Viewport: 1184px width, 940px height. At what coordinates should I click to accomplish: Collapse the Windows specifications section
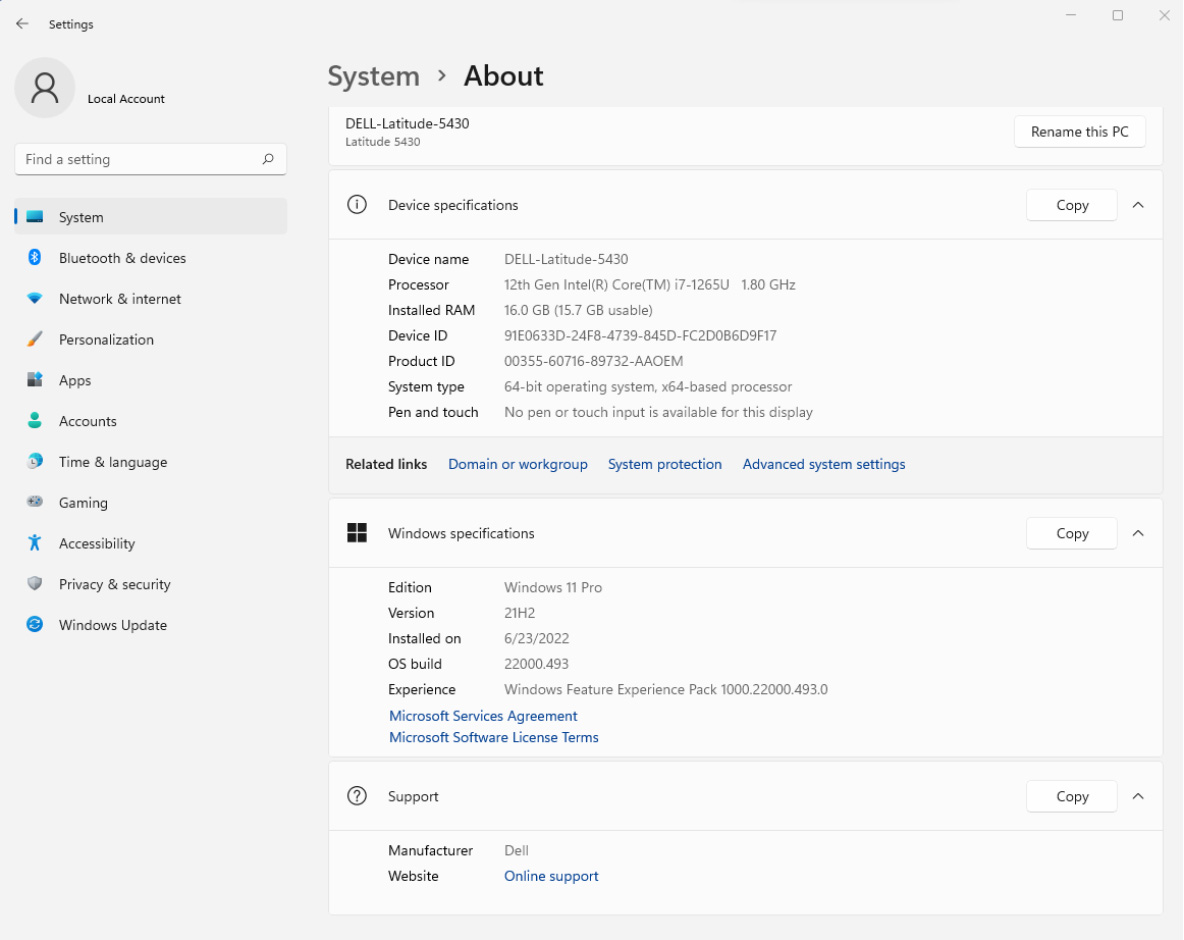[1138, 534]
